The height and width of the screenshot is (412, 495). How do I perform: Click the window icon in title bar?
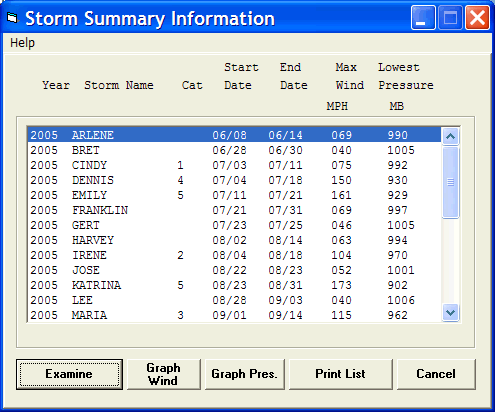point(12,18)
